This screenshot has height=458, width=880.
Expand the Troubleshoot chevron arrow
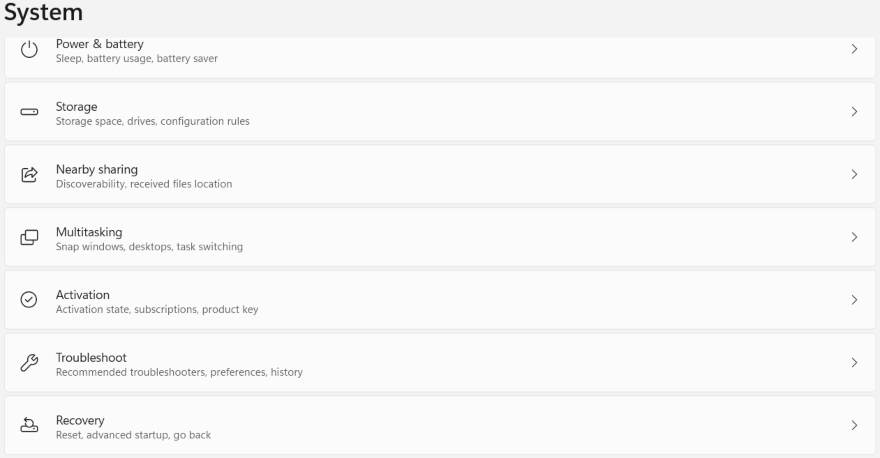(x=854, y=363)
